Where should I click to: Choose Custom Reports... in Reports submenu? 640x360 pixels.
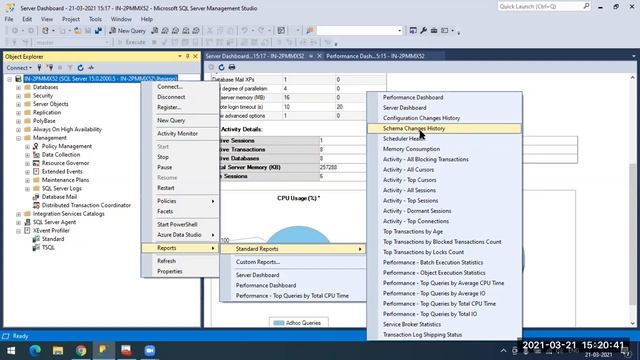click(x=293, y=262)
